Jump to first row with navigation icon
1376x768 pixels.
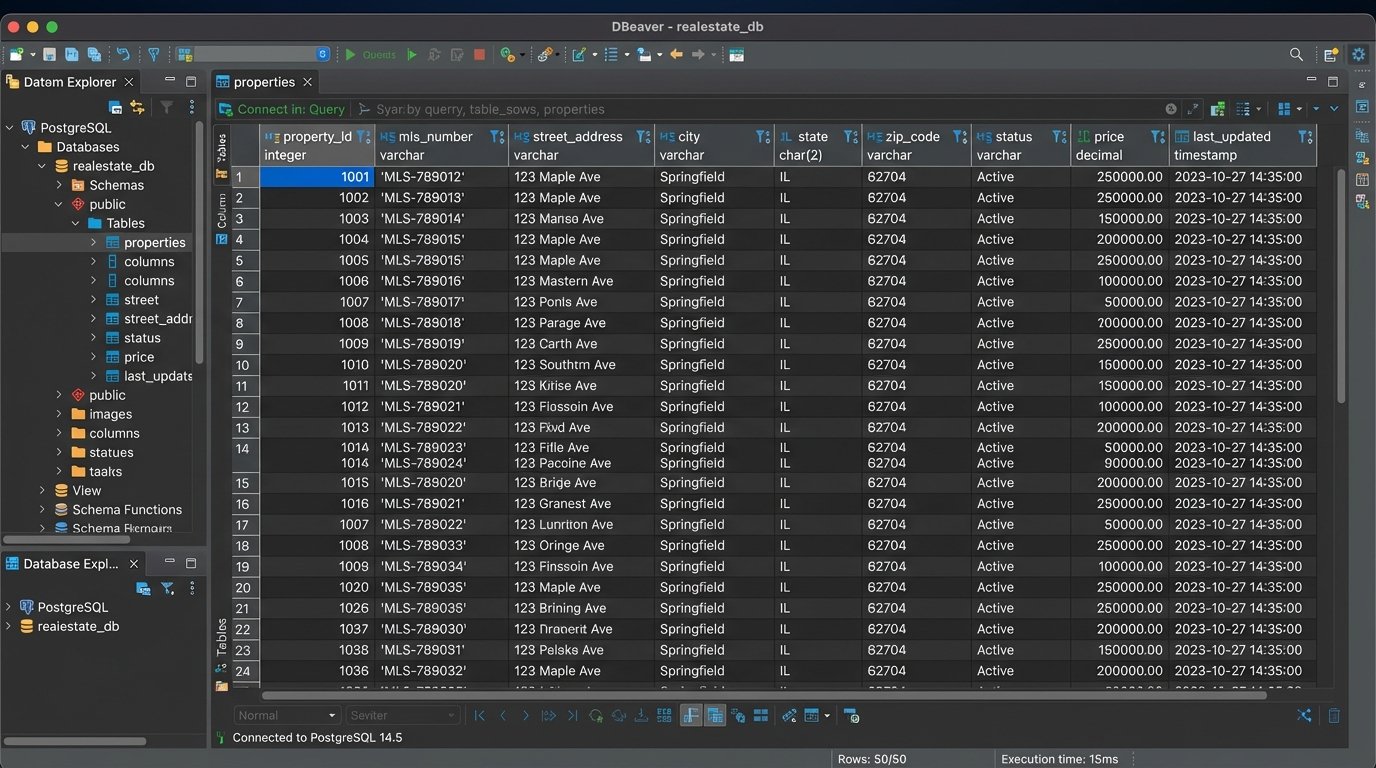(480, 716)
